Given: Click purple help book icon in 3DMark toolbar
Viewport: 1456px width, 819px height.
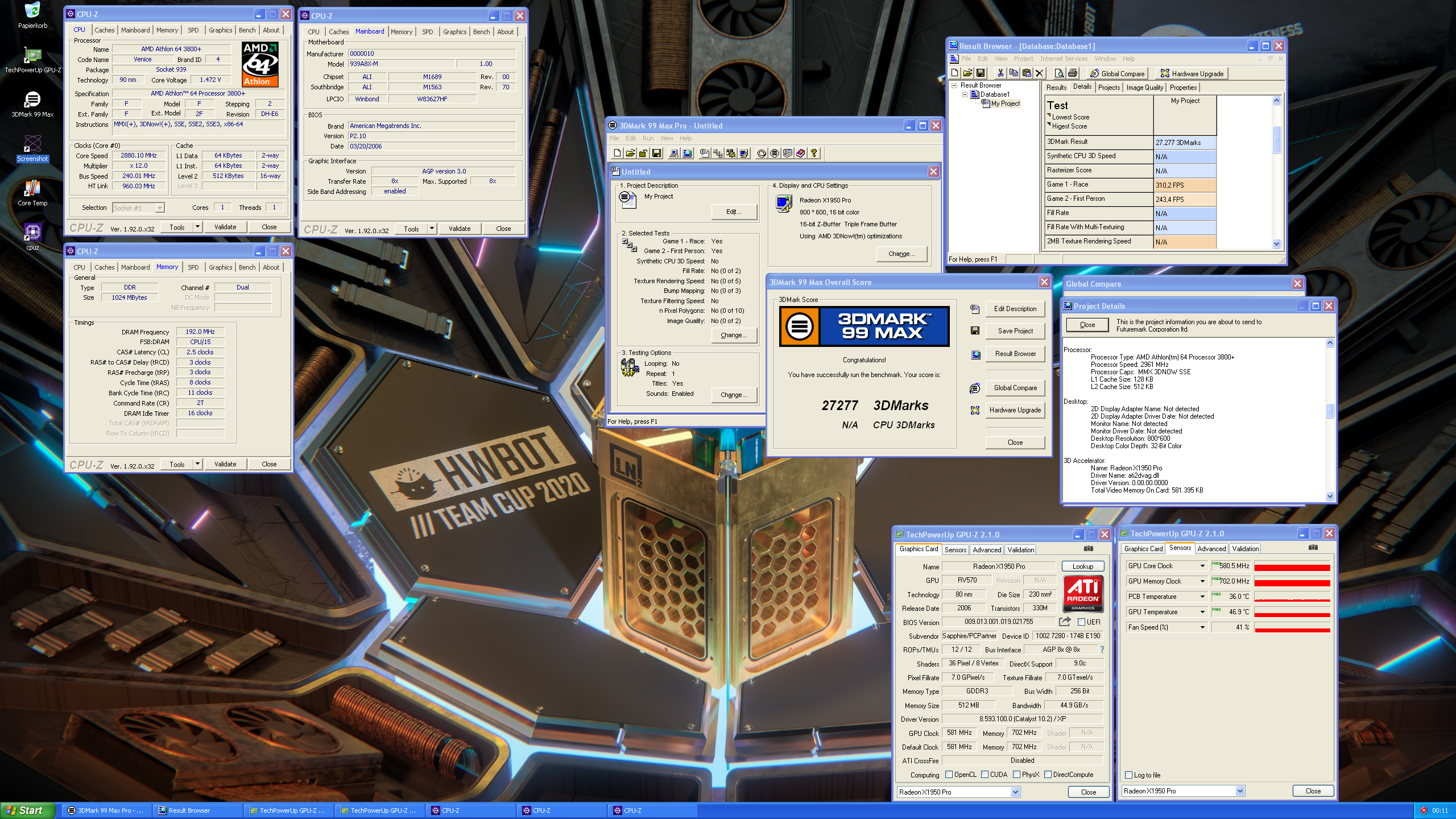Looking at the screenshot, I should click(801, 153).
